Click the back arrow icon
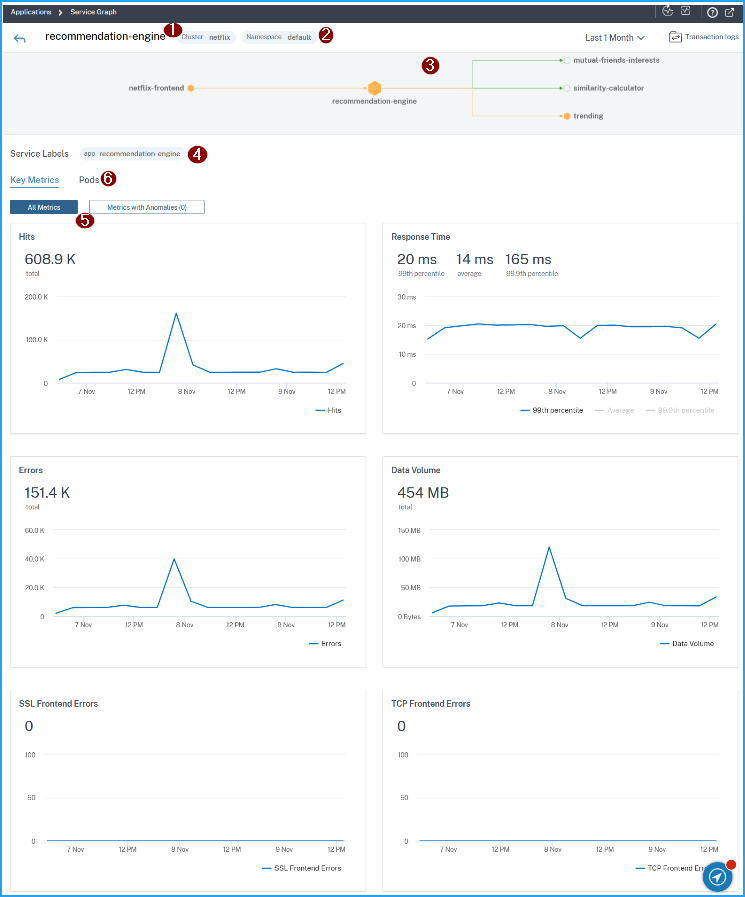The height and width of the screenshot is (897, 745). [20, 38]
